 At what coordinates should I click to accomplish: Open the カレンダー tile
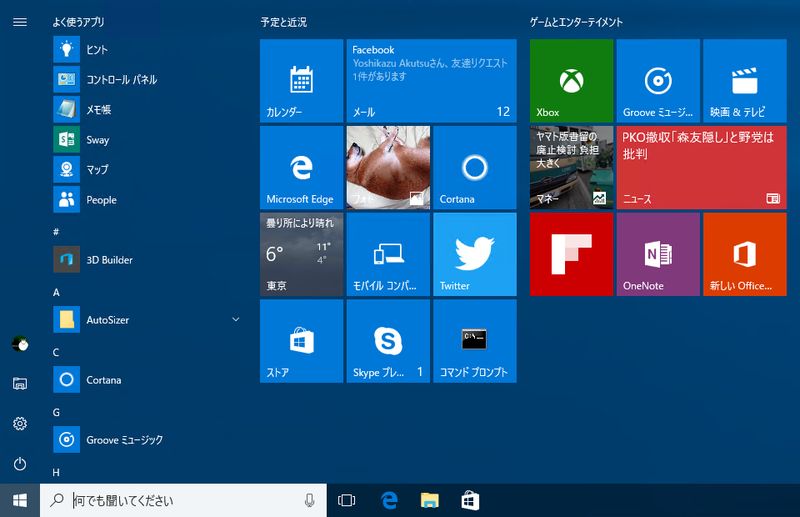[302, 81]
